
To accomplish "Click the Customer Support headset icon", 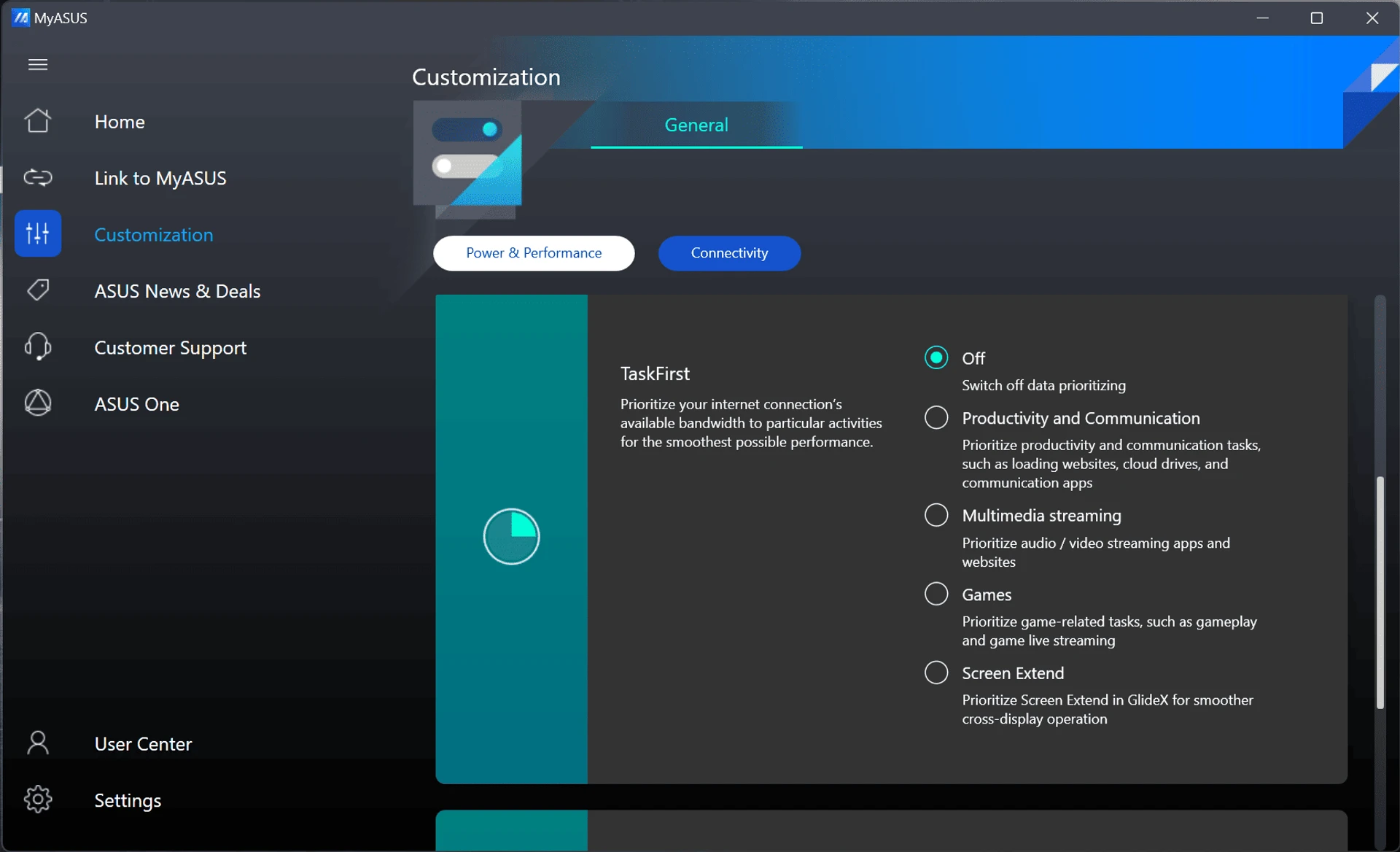I will 38,346.
